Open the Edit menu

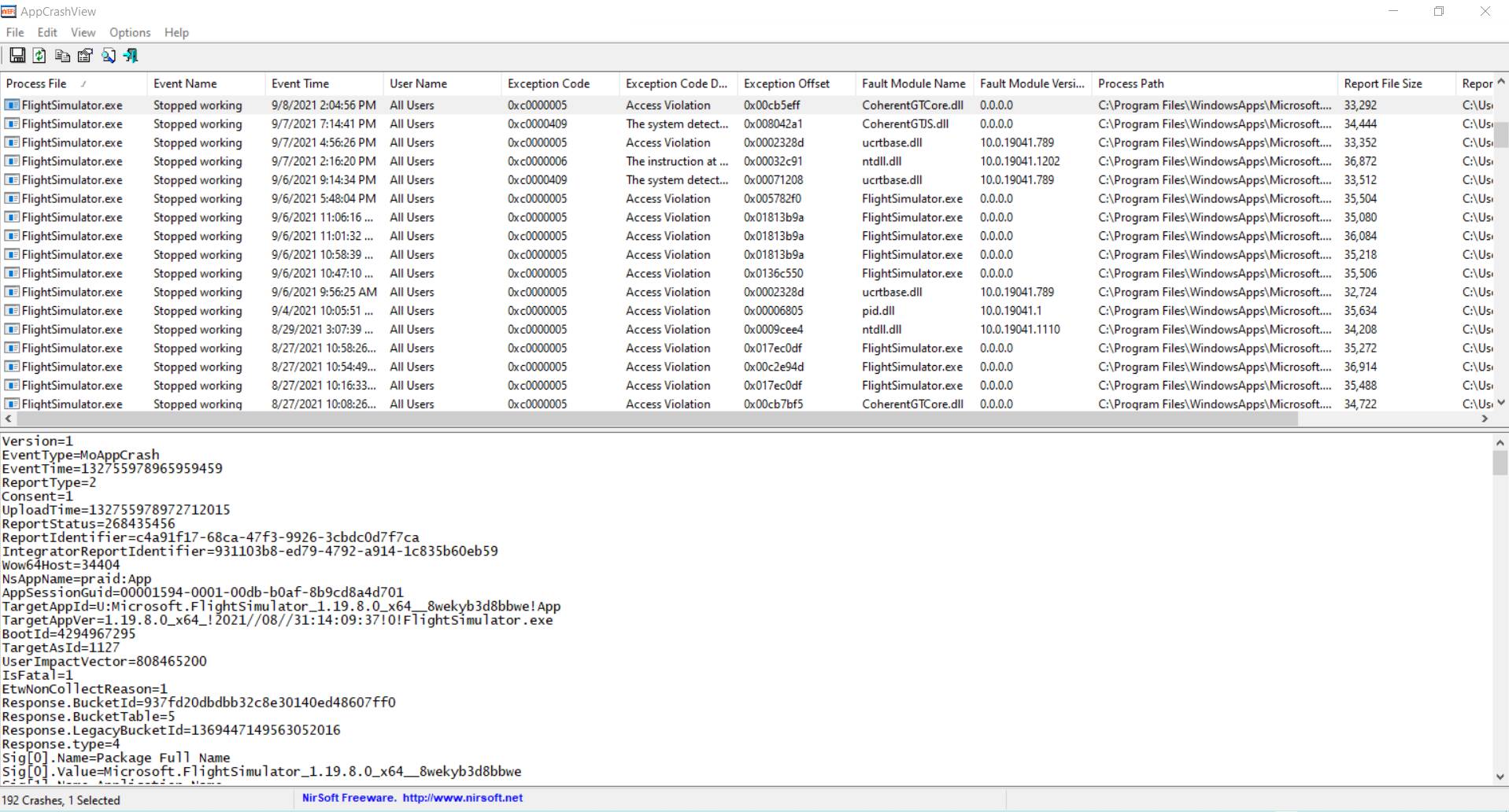(47, 32)
